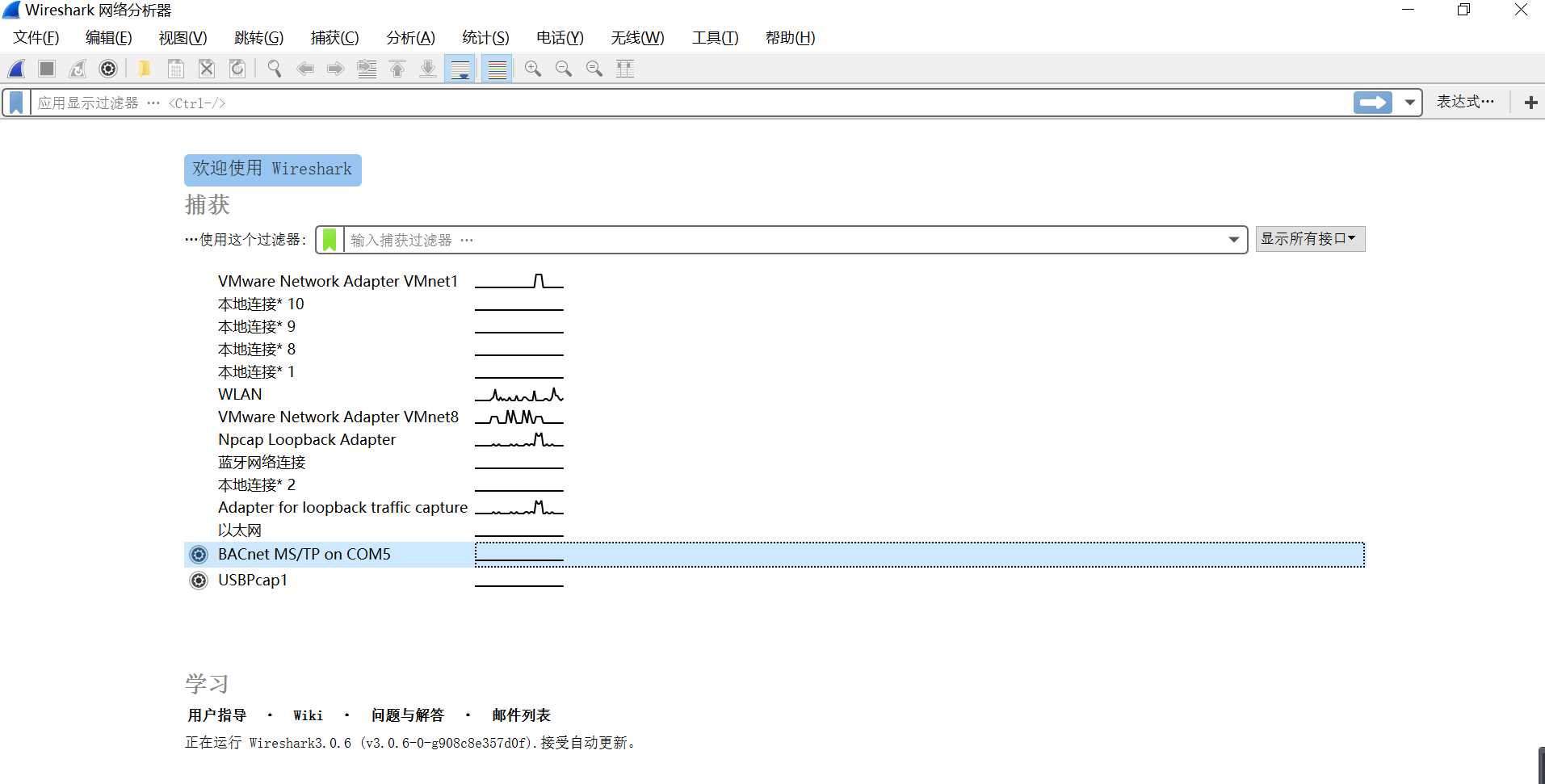
Task: Open the 捕获(C) menu
Action: [x=335, y=38]
